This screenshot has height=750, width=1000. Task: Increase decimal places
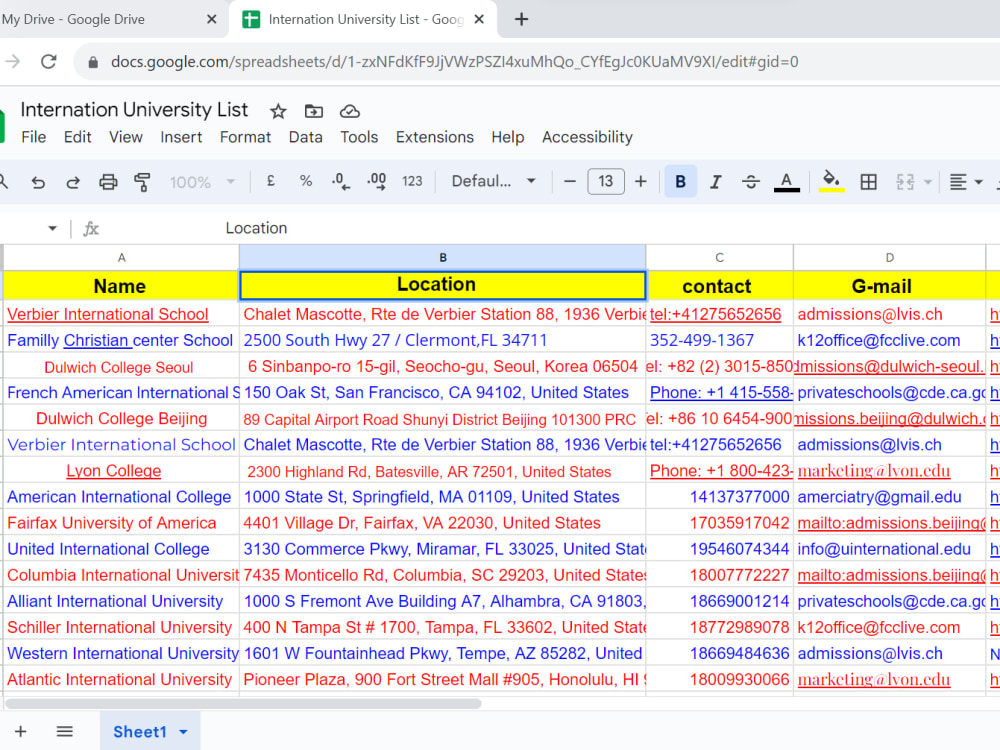pos(377,181)
